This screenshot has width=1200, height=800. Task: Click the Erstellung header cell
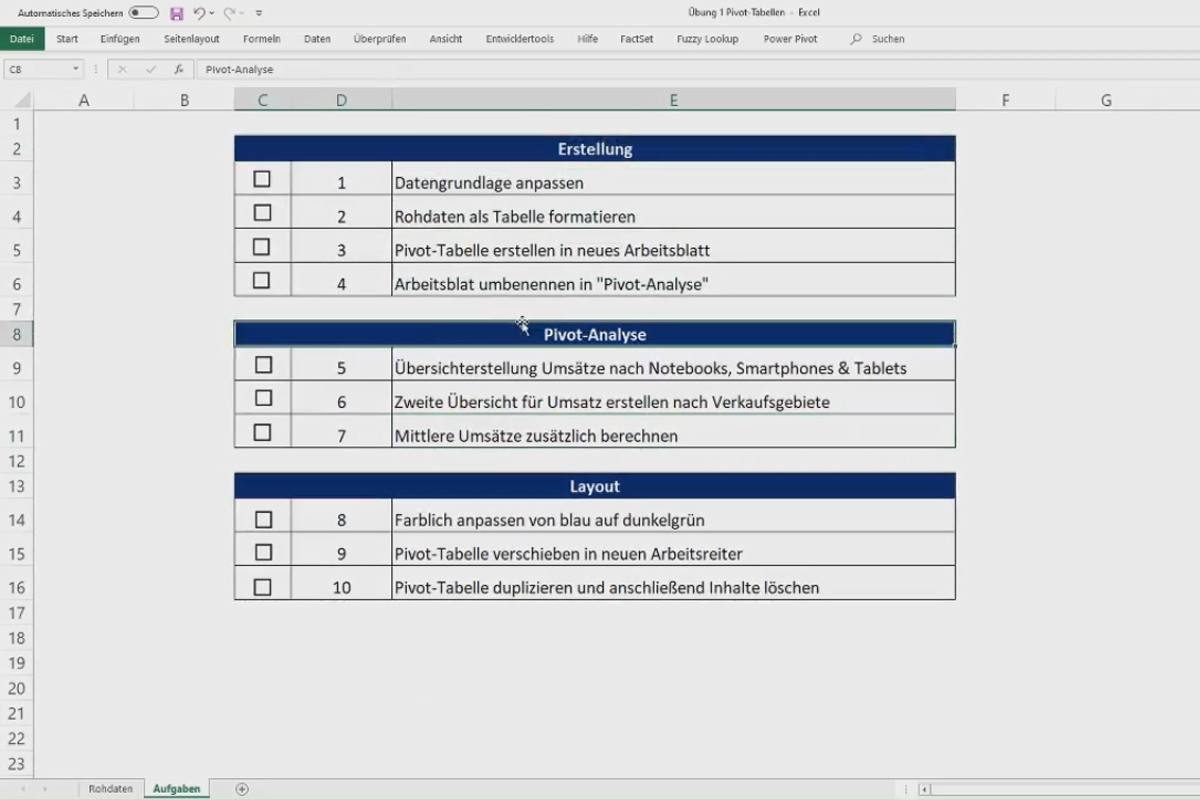click(x=595, y=149)
